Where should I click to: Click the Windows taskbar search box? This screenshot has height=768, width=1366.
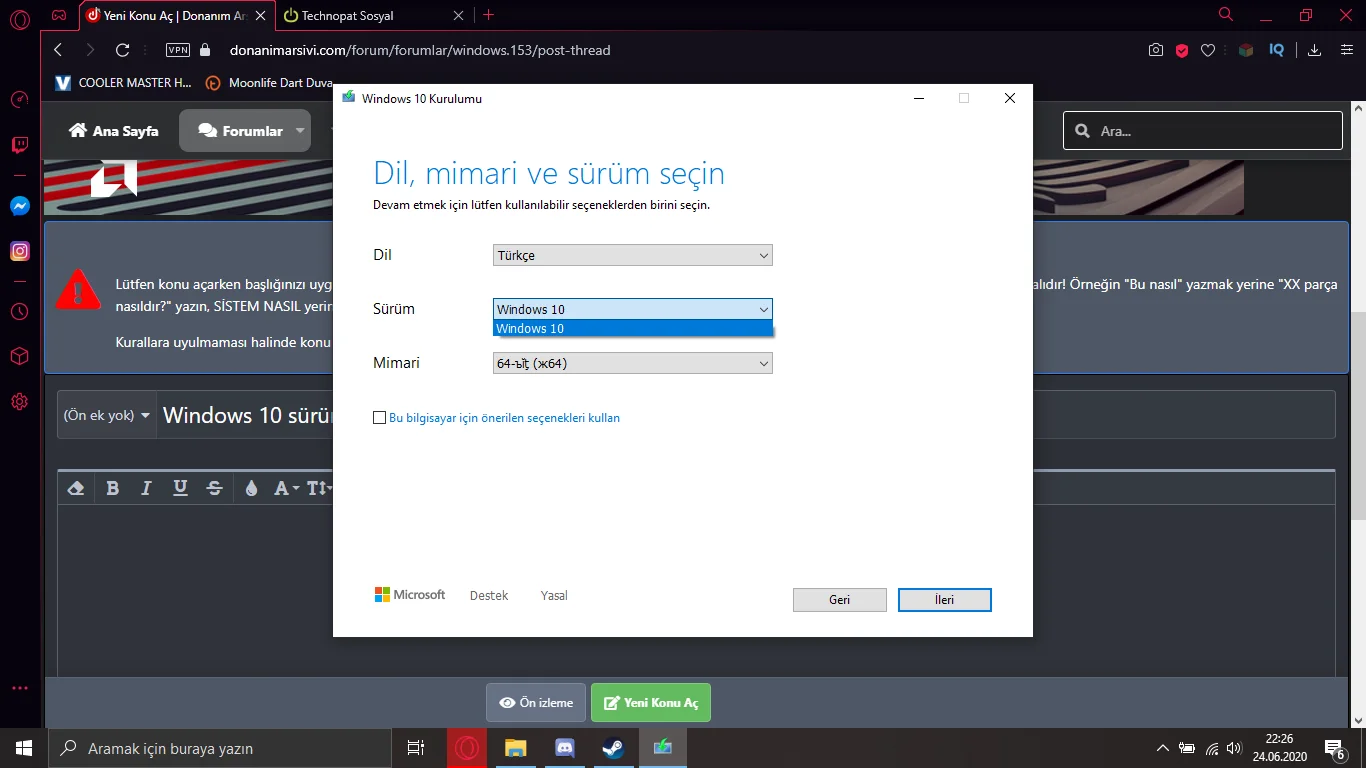click(x=220, y=748)
